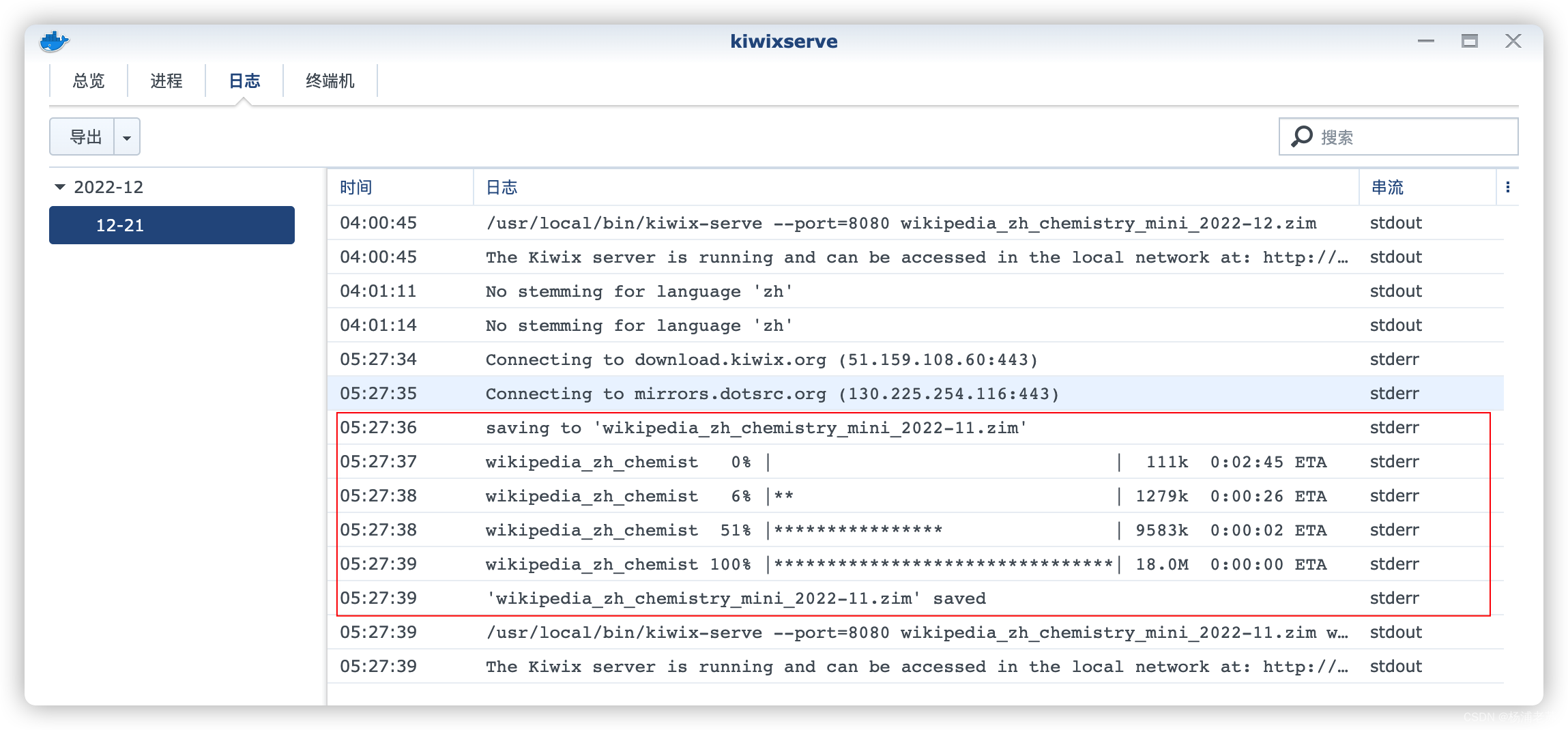Click the stdout cell in the 04:01:11 row
The width and height of the screenshot is (1568, 730).
pyautogui.click(x=1396, y=291)
